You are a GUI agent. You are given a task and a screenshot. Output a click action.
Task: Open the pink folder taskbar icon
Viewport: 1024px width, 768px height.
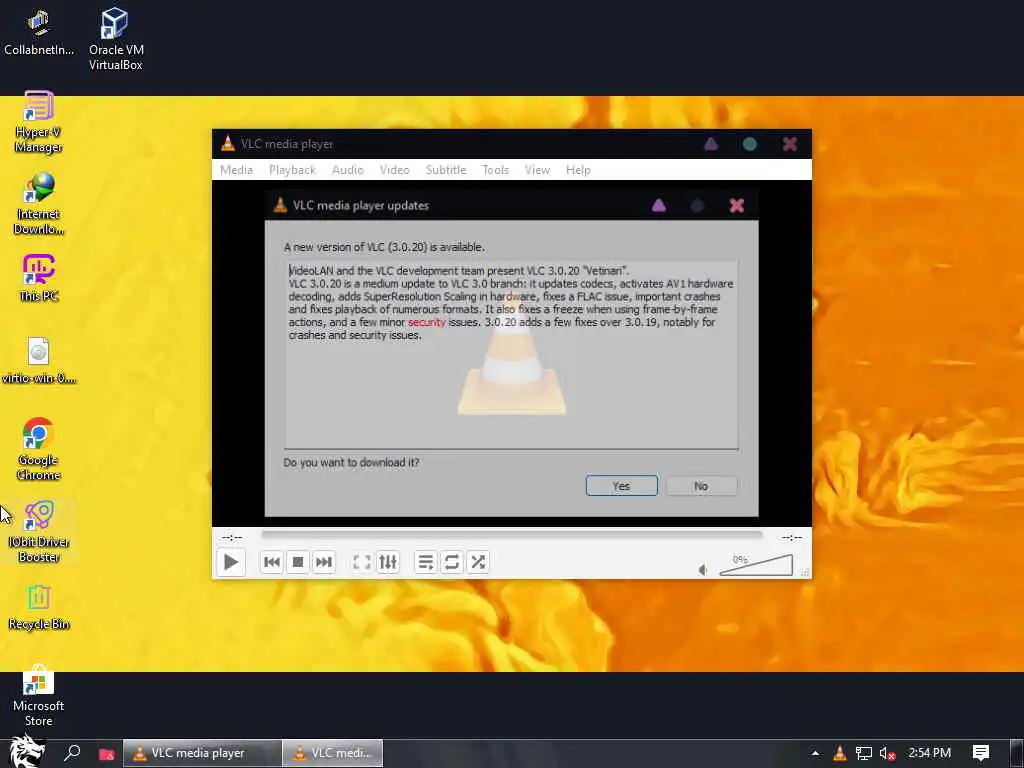[x=106, y=754]
